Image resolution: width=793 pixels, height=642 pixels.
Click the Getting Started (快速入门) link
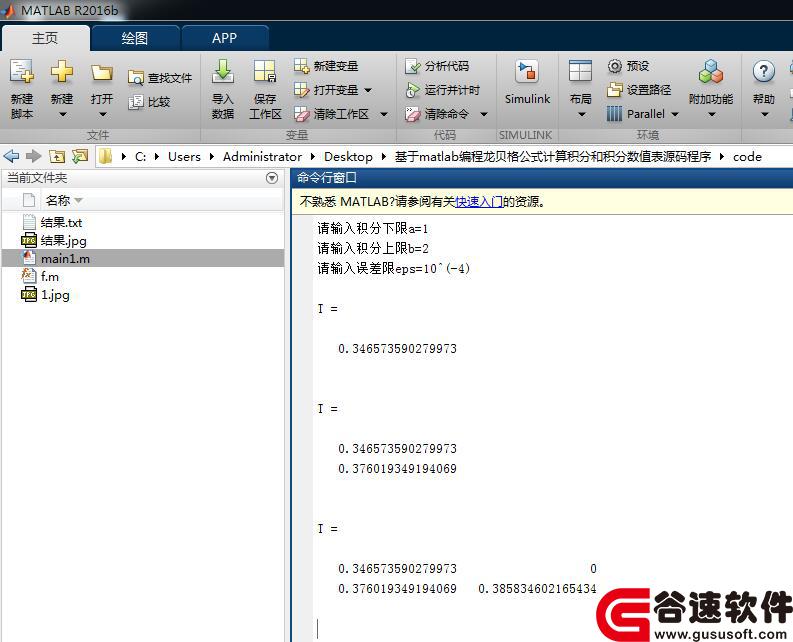point(478,201)
